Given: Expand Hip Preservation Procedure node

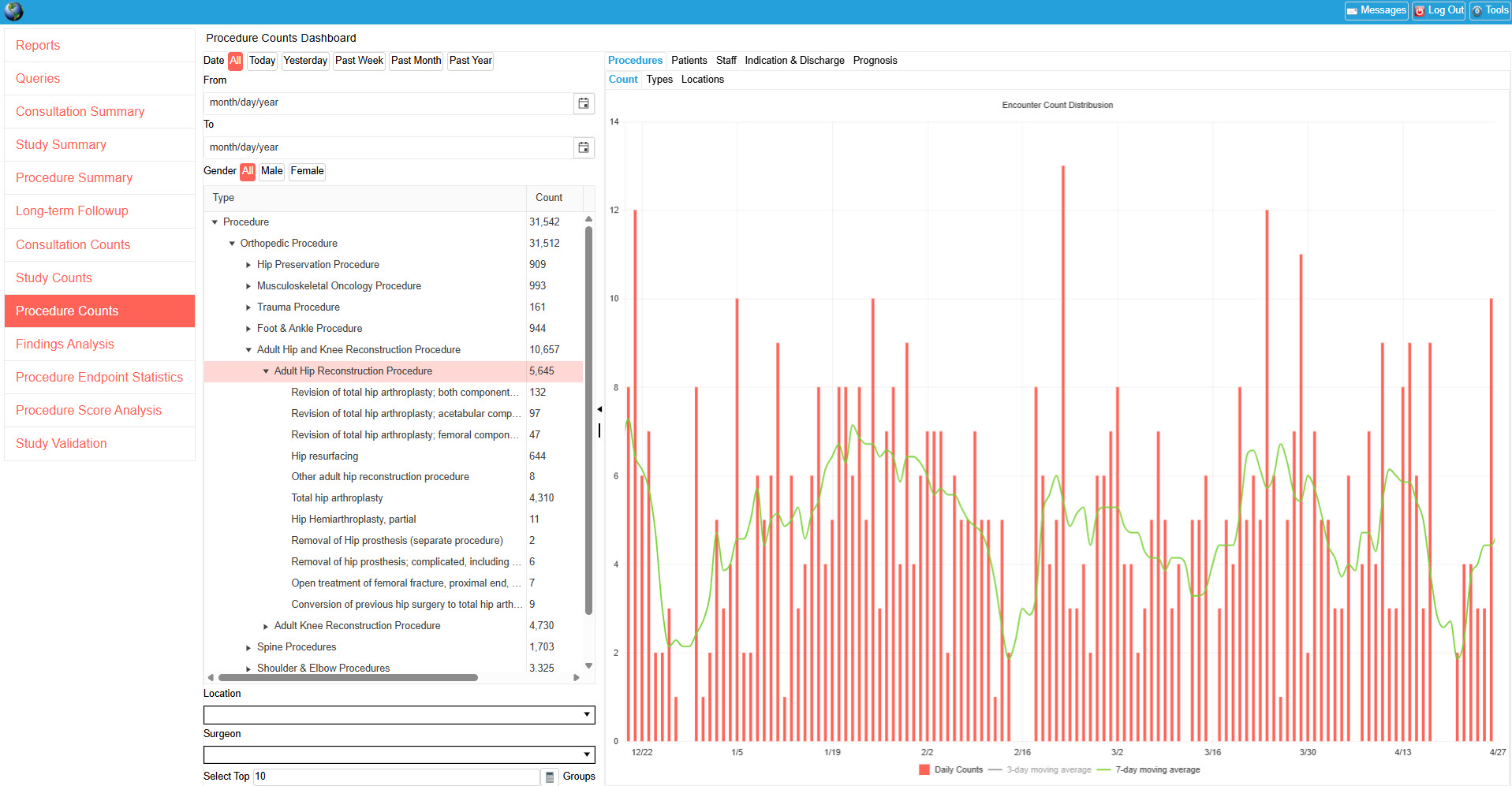Looking at the screenshot, I should coord(248,265).
